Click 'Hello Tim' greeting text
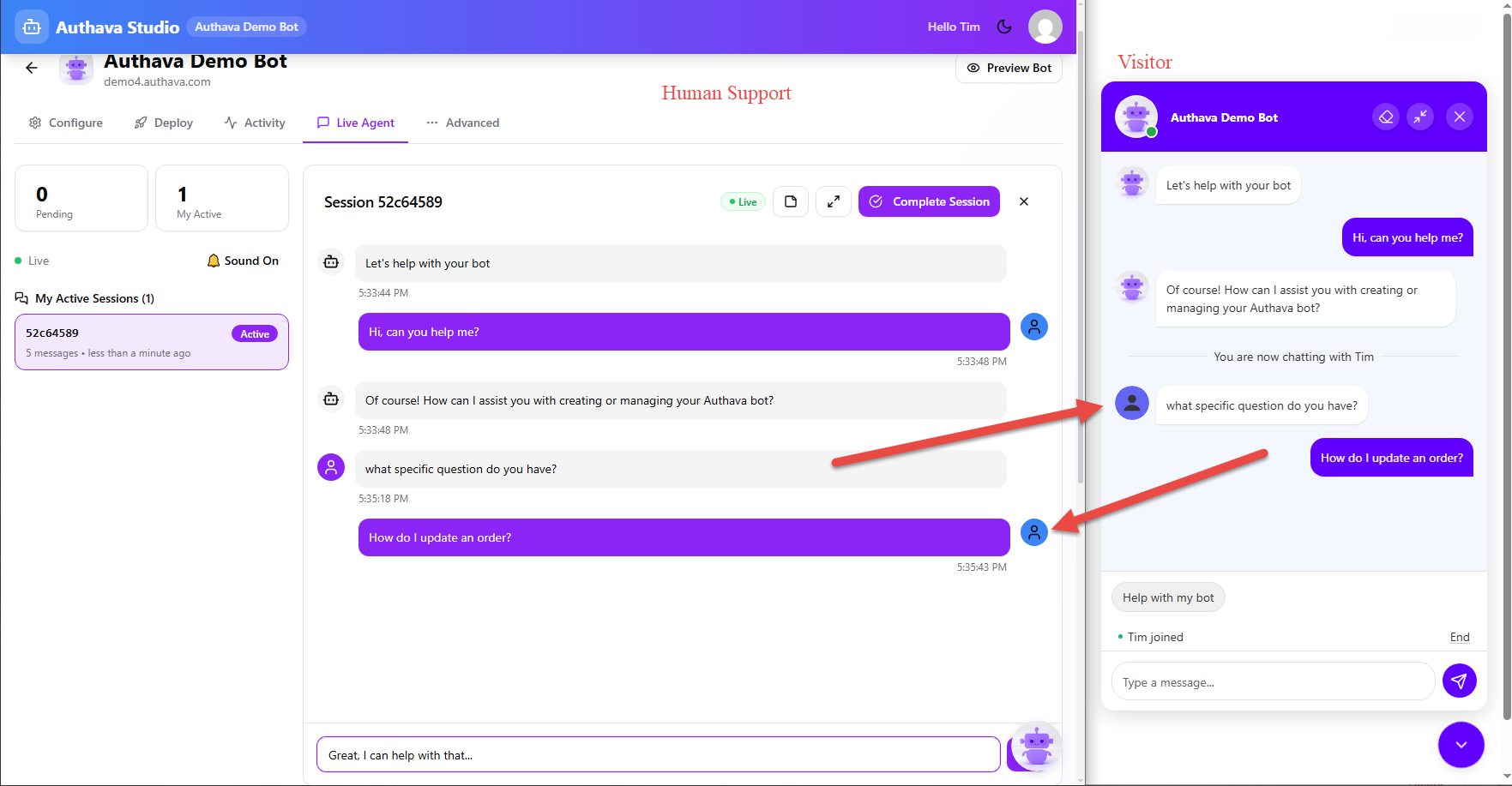Screen dimensions: 1512x786 954,27
